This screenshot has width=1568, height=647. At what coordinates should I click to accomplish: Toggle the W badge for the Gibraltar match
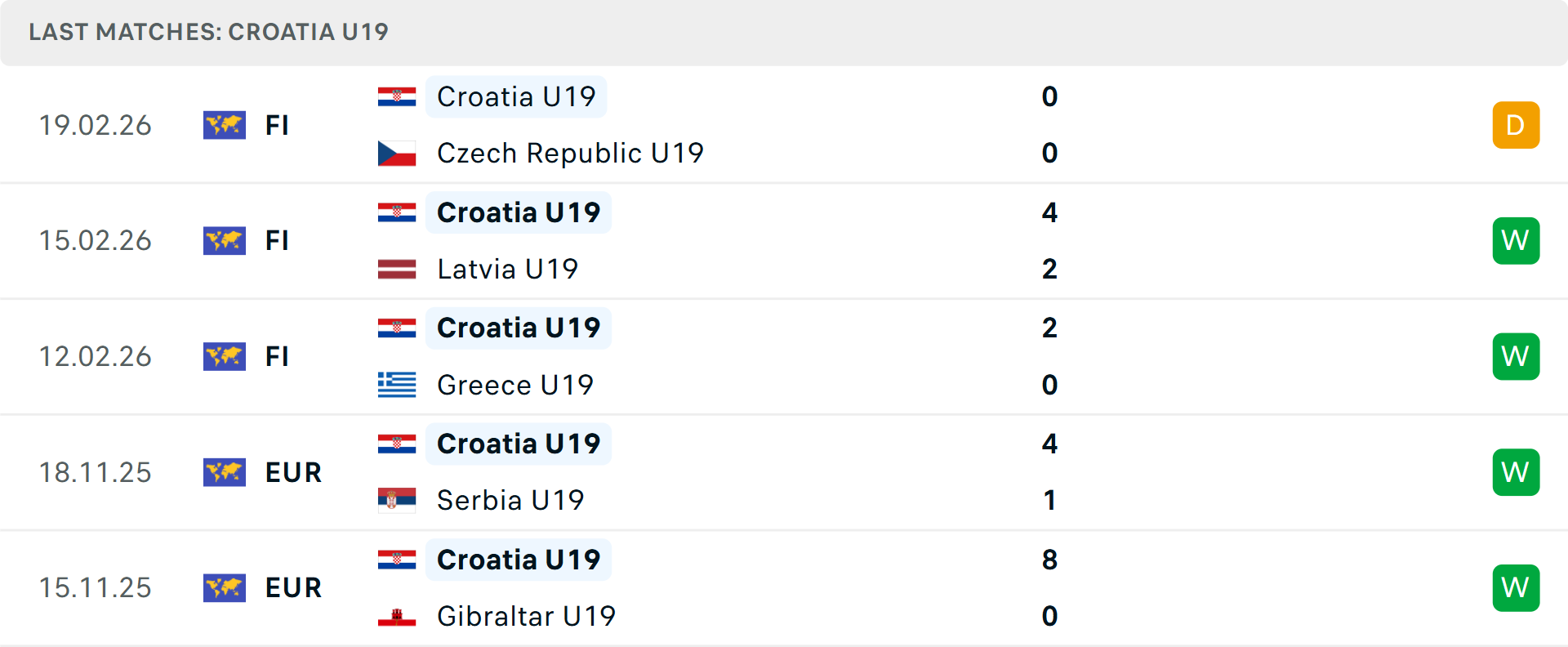pyautogui.click(x=1516, y=587)
